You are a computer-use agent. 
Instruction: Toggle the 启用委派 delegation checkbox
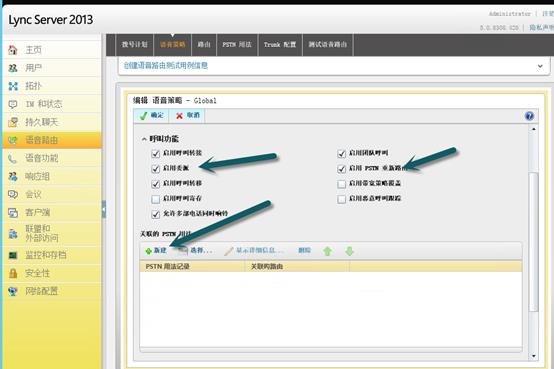coord(155,169)
